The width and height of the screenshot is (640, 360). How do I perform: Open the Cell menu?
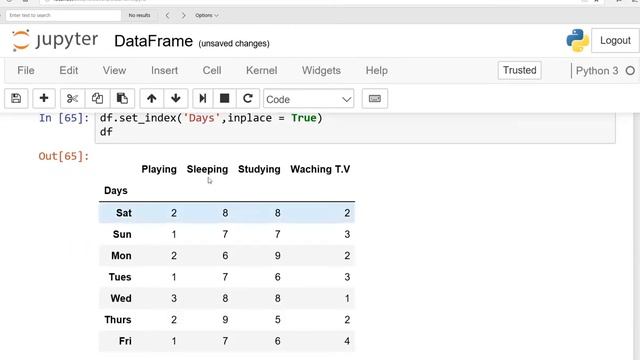(x=212, y=70)
